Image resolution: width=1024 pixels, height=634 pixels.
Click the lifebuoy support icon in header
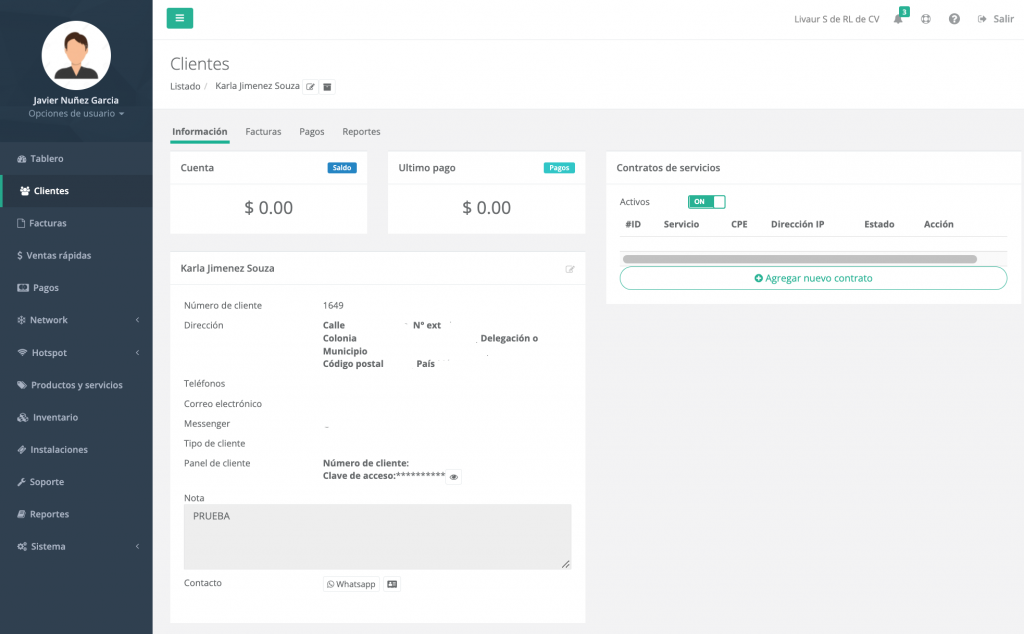(926, 19)
